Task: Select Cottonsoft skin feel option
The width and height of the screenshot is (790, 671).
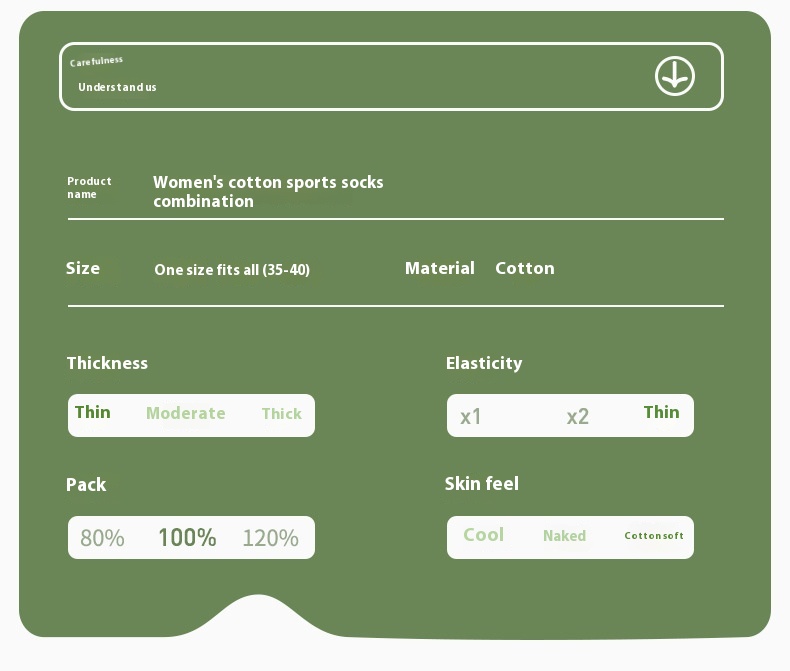Action: pos(654,536)
